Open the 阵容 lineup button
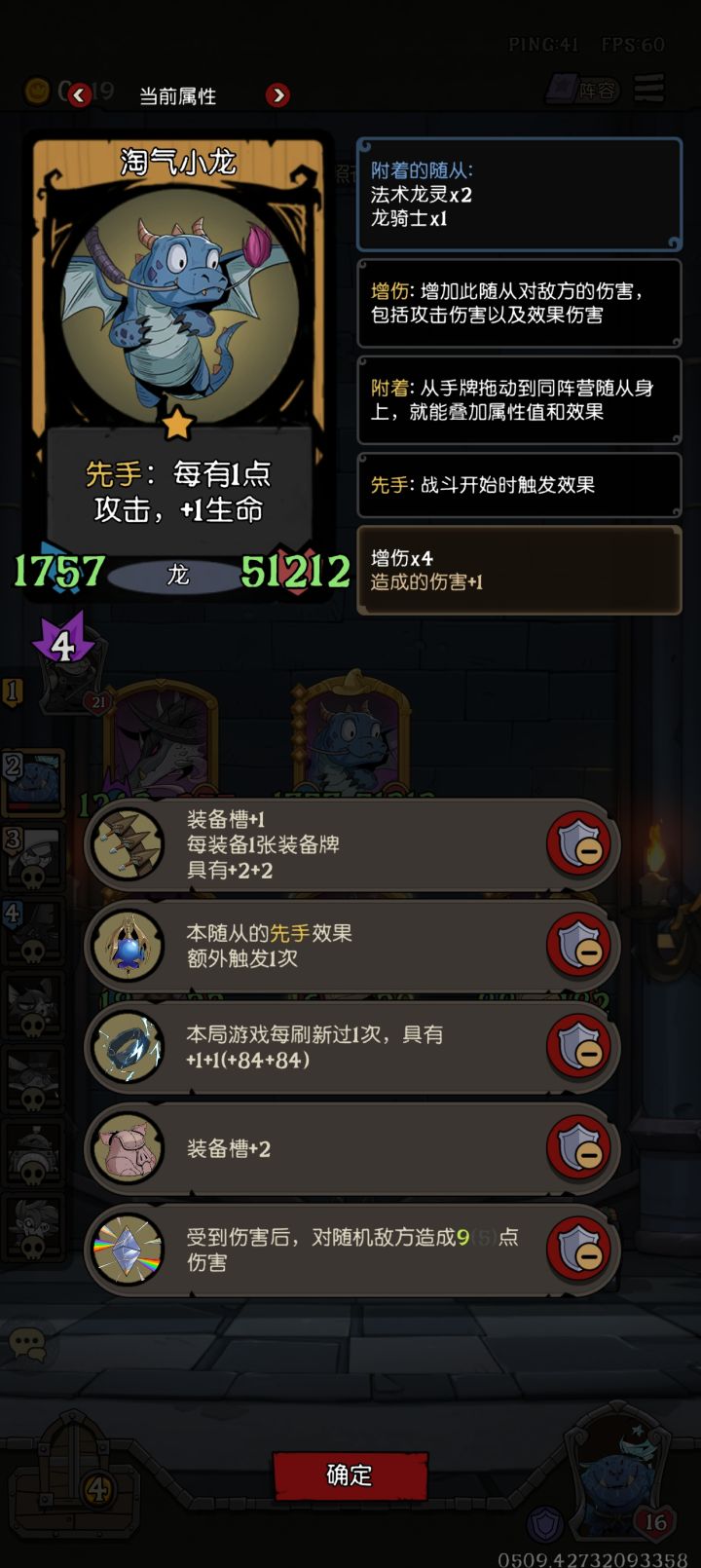 pyautogui.click(x=583, y=91)
